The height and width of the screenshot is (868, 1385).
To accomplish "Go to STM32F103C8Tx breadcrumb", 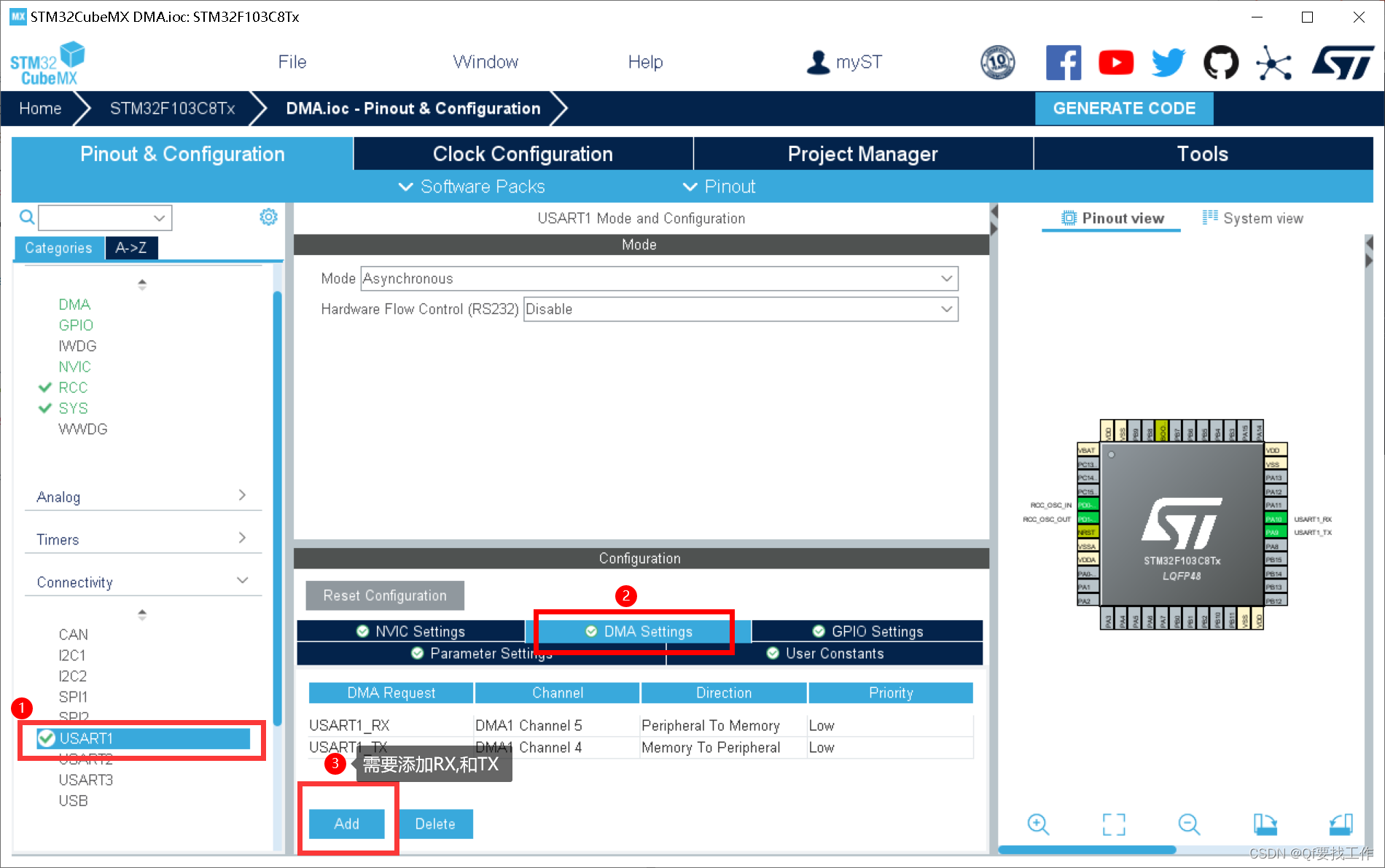I will click(173, 109).
